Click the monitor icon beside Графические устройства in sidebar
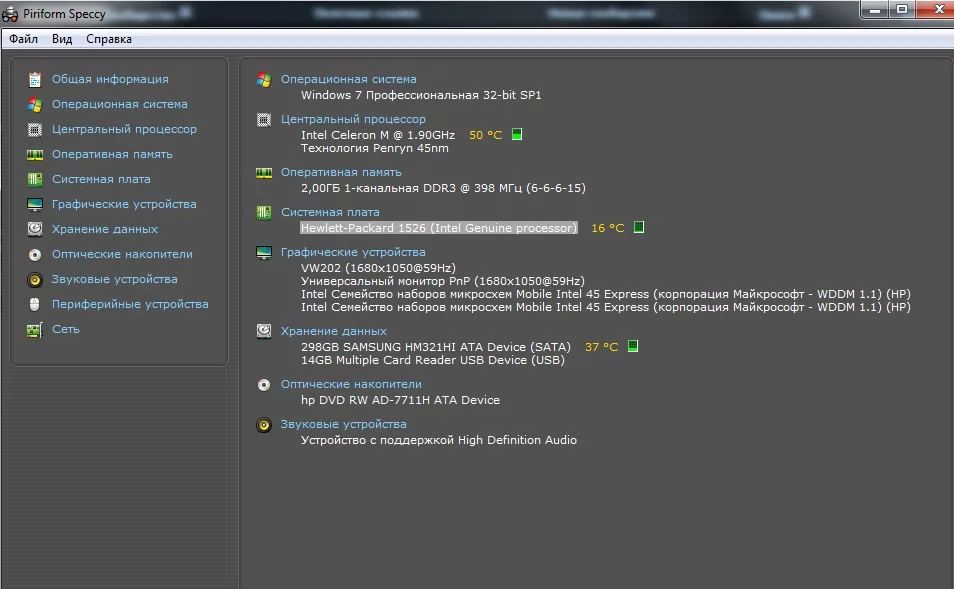This screenshot has width=954, height=589. 35,204
